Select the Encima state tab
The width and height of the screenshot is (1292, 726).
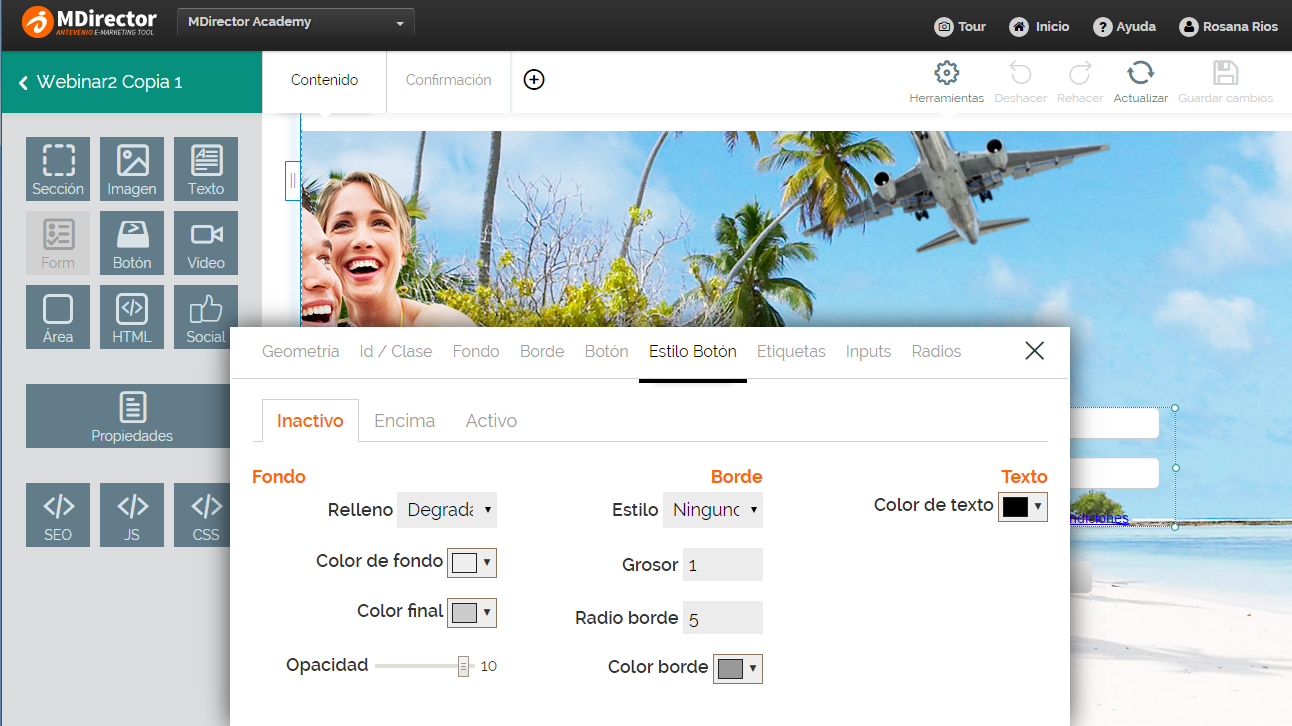[x=404, y=420]
